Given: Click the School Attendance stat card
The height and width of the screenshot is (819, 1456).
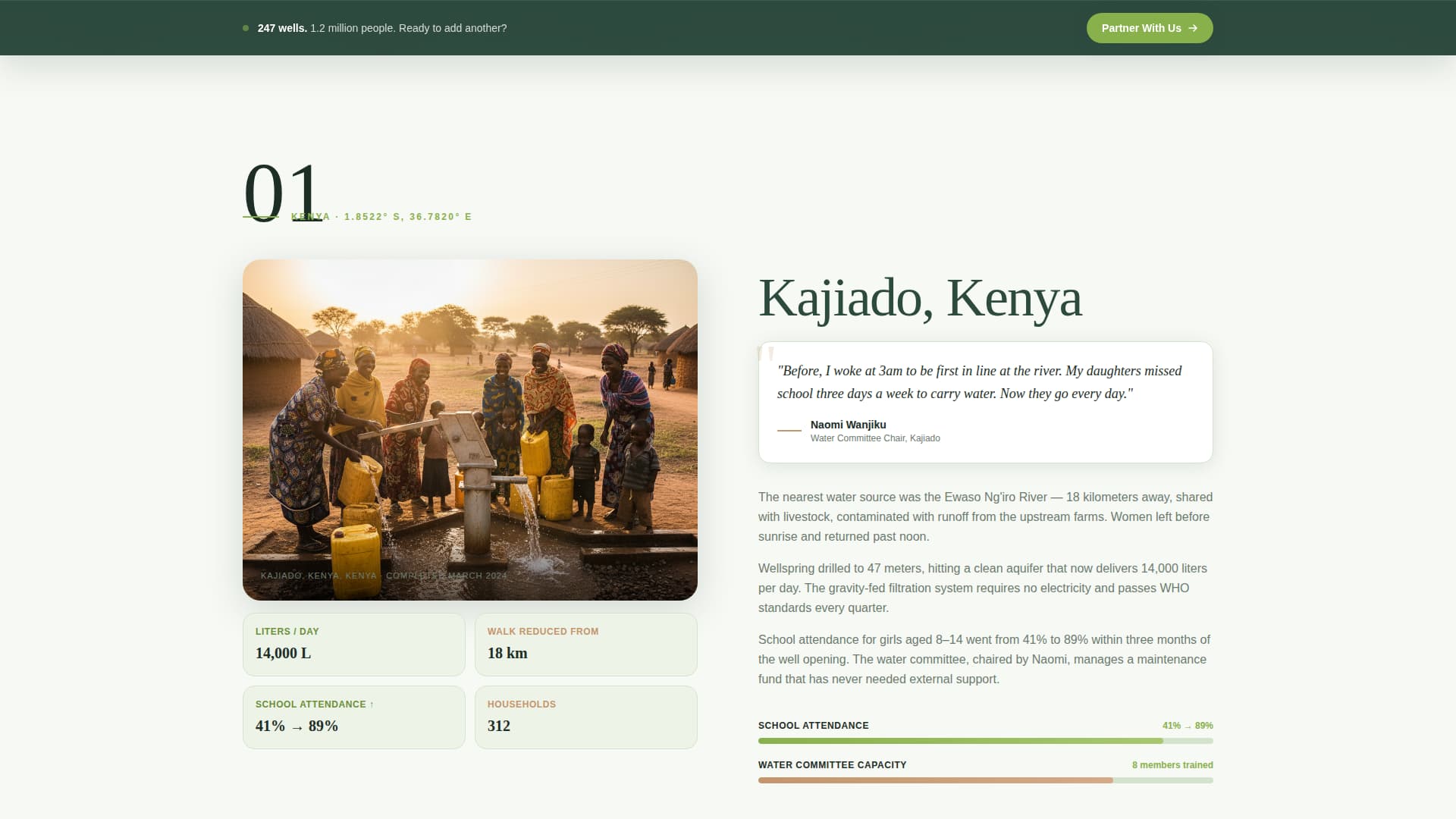Looking at the screenshot, I should click(x=353, y=717).
